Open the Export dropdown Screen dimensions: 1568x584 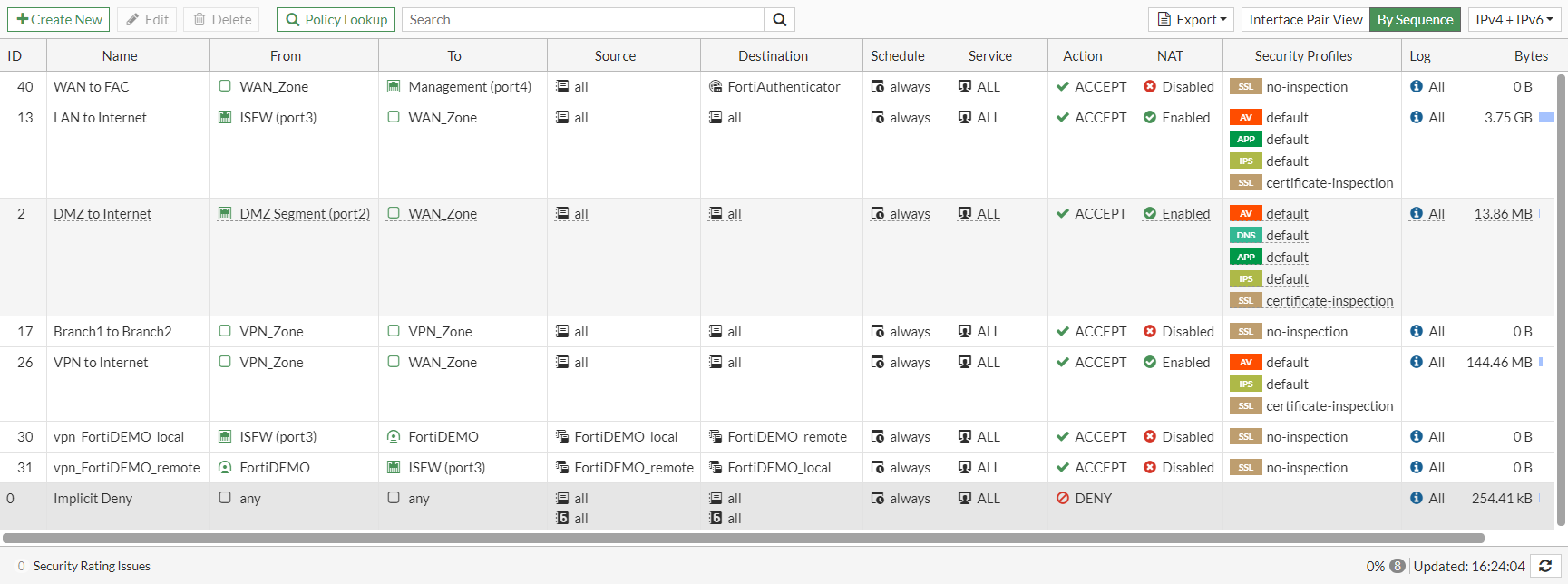[1192, 20]
